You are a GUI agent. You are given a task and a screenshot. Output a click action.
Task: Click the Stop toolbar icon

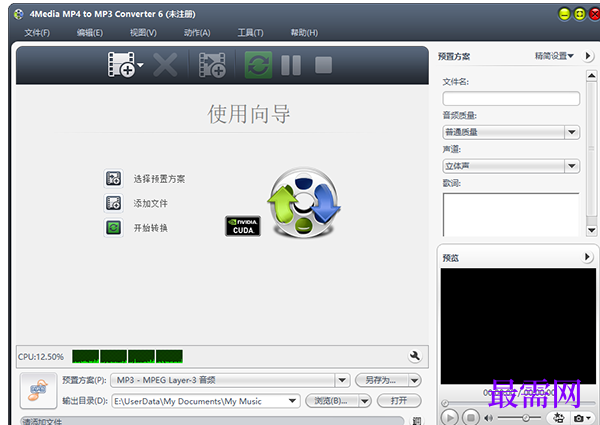[323, 65]
